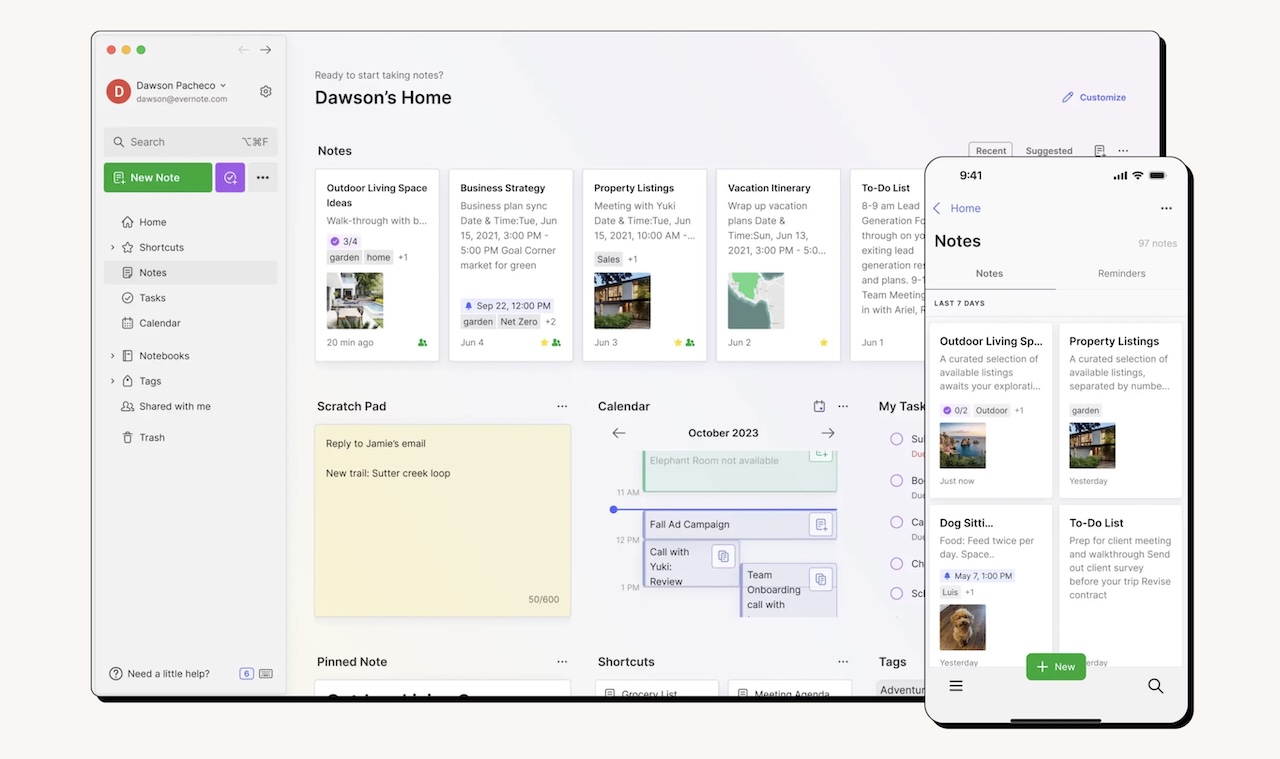The image size is (1280, 759).
Task: Expand the Shortcuts tree item
Action: click(112, 247)
